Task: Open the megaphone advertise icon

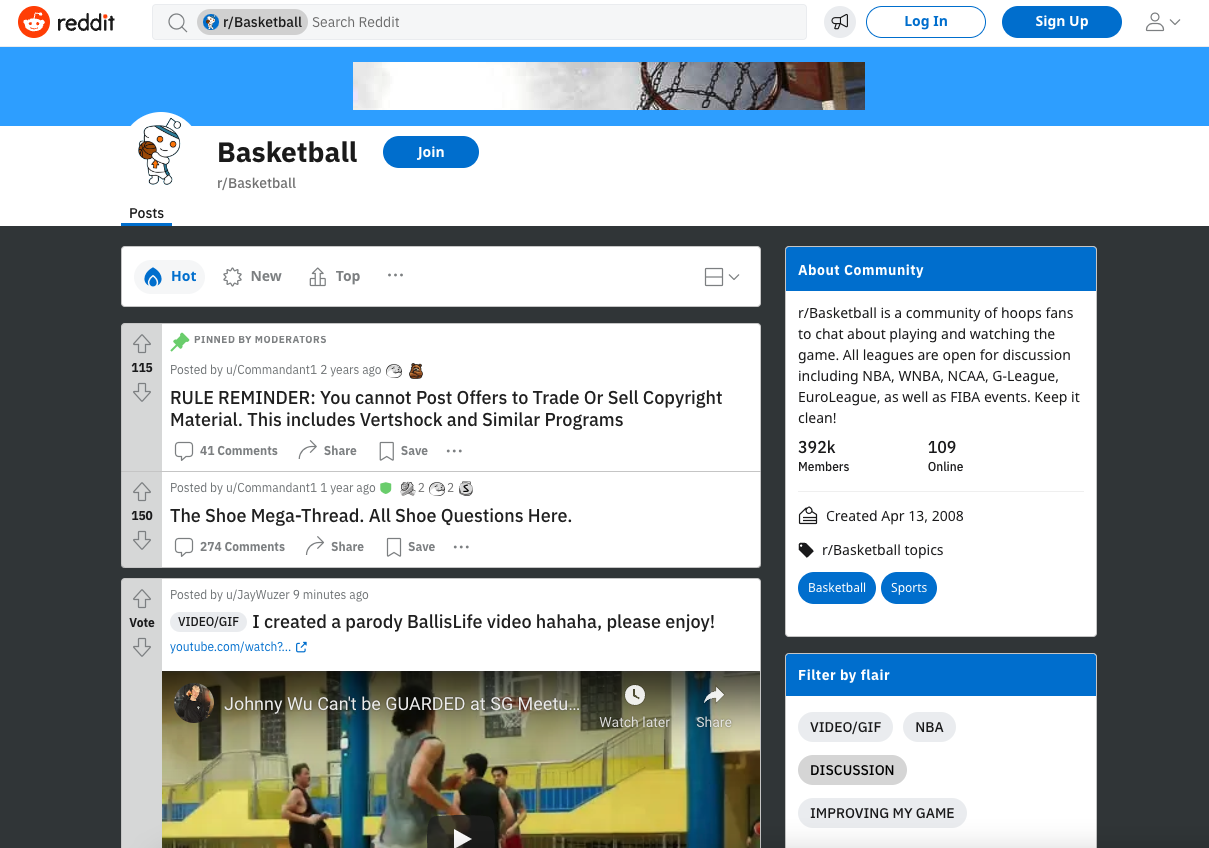Action: pyautogui.click(x=840, y=22)
